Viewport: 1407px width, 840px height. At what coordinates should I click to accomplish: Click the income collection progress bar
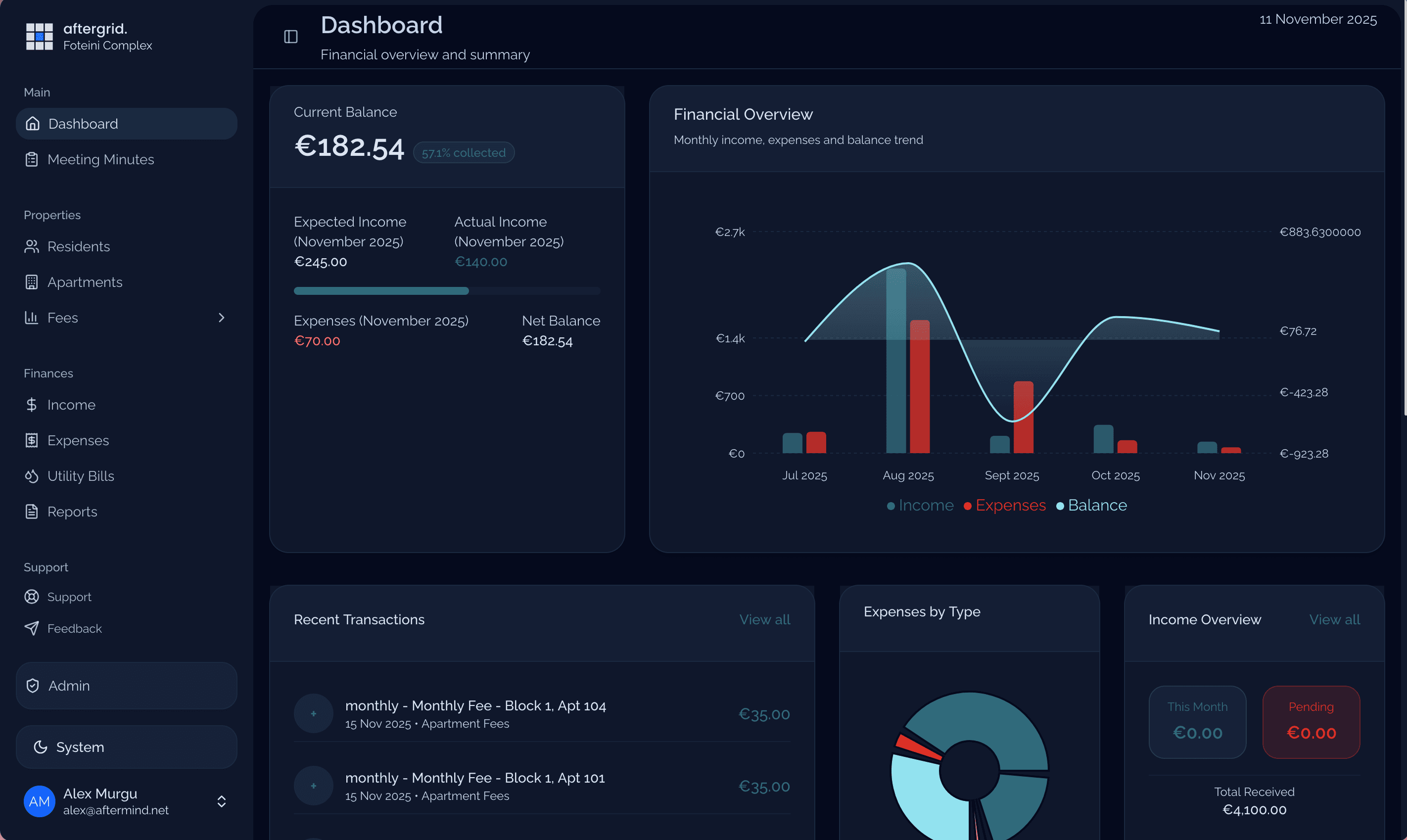pos(447,290)
